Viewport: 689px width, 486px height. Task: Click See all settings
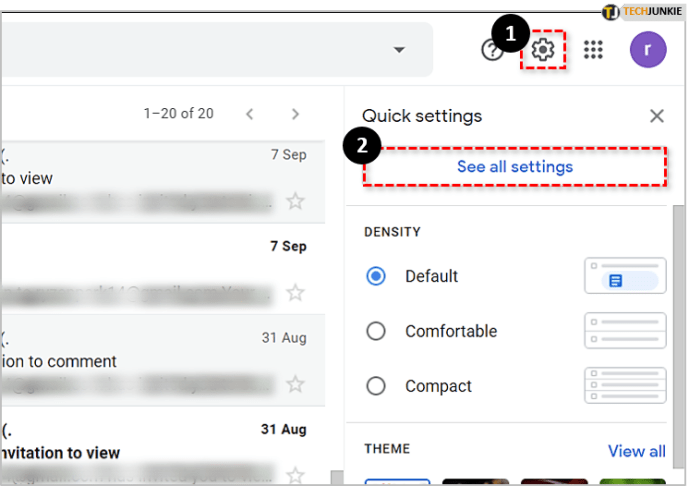(x=515, y=167)
